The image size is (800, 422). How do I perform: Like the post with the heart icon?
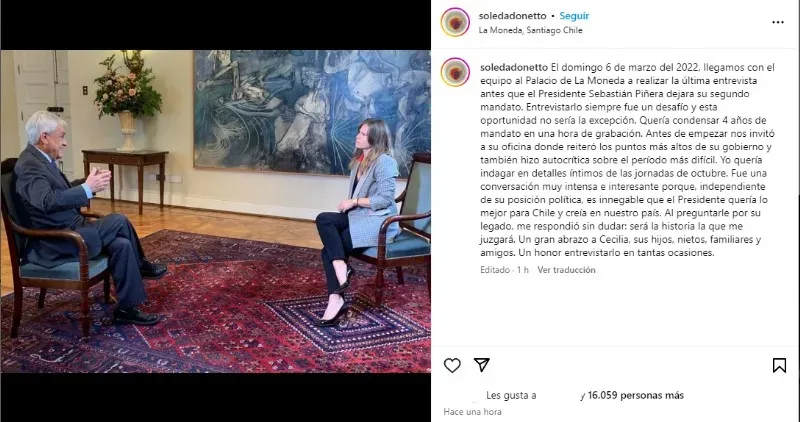452,365
